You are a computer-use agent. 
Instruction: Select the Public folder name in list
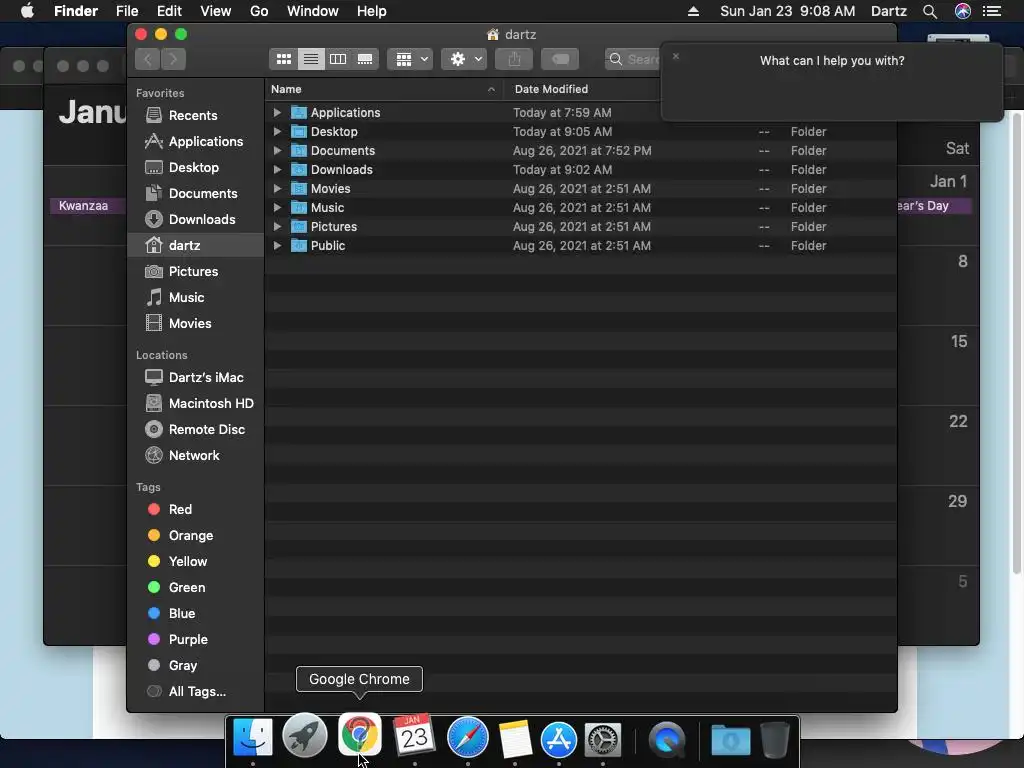[328, 246]
